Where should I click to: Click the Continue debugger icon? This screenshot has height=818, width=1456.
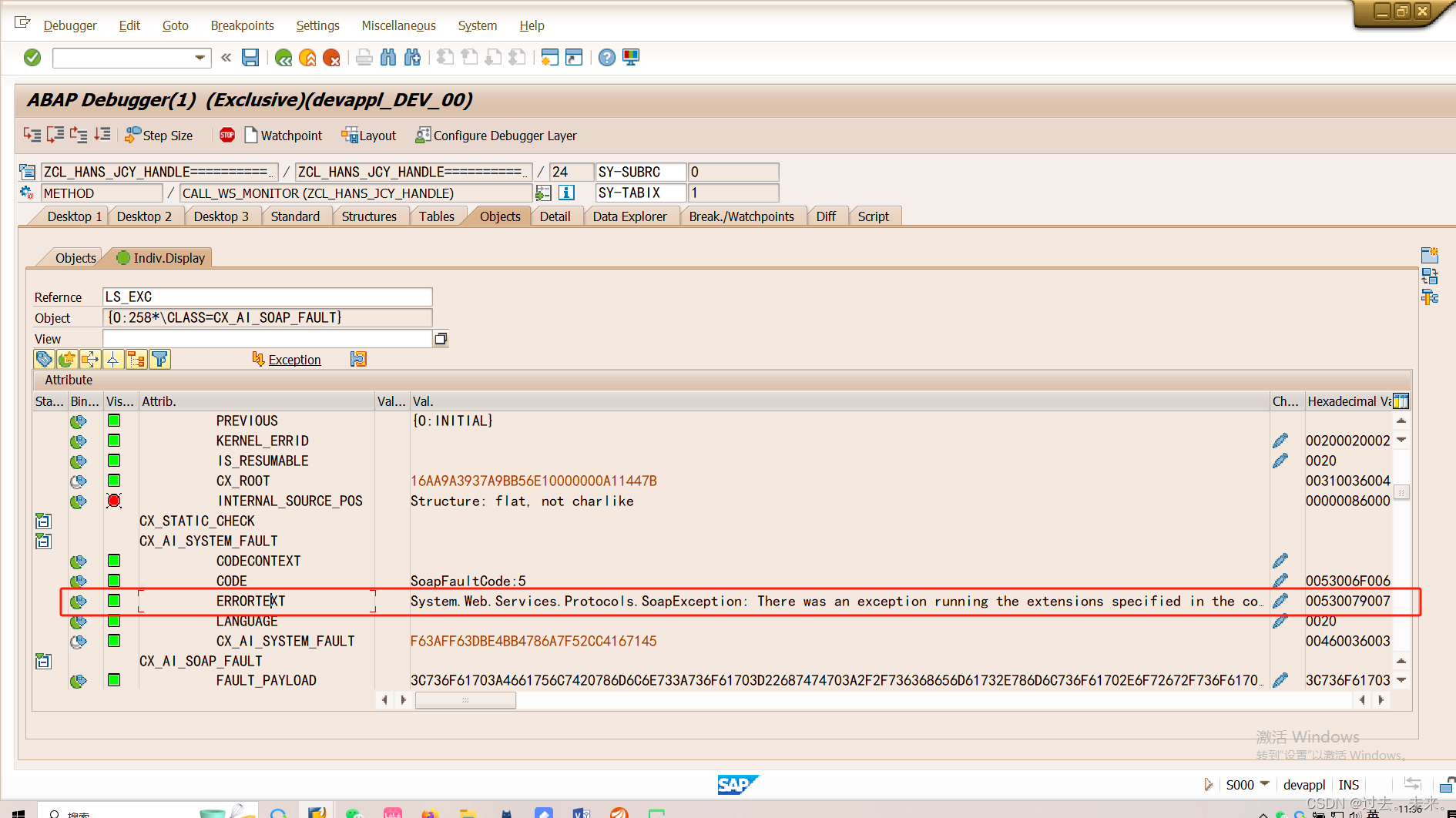102,135
